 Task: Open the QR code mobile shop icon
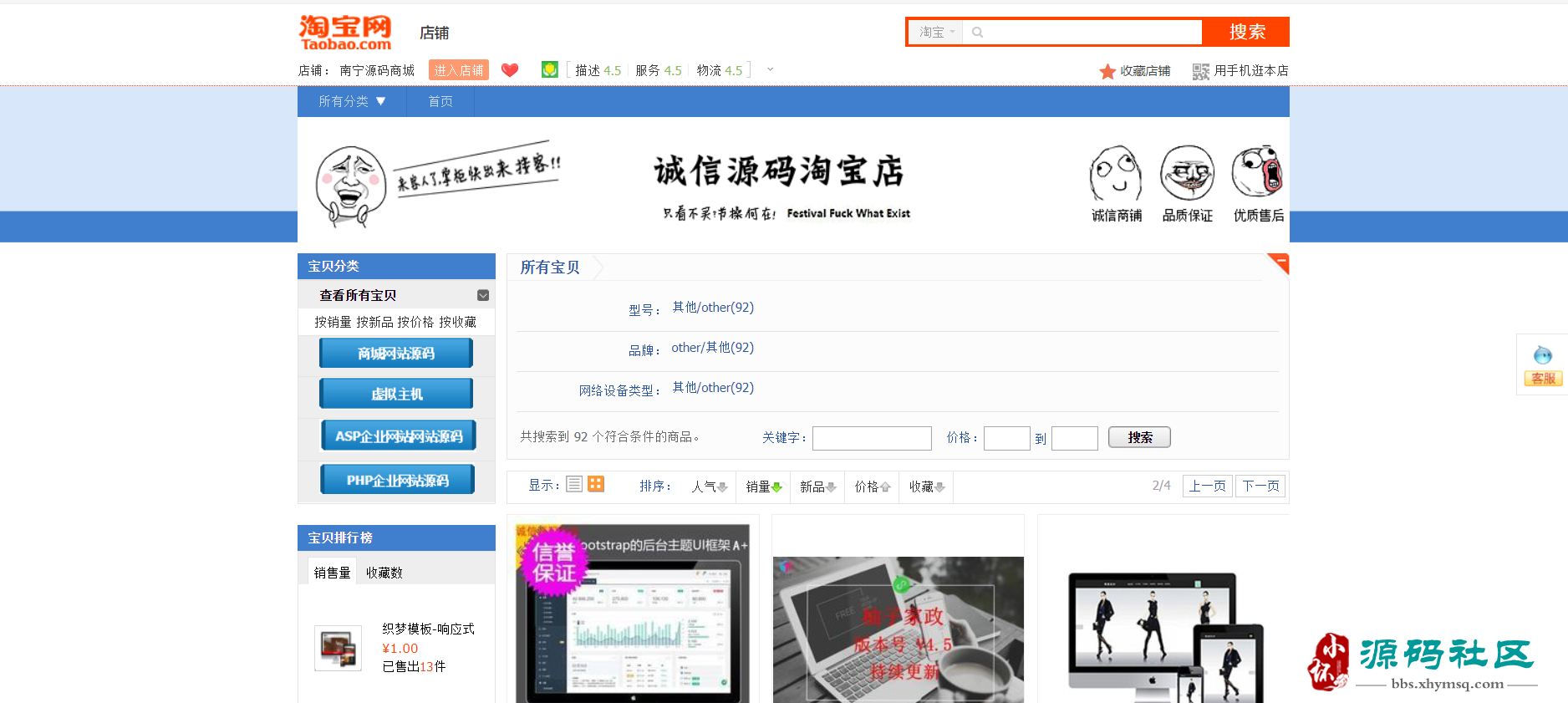coord(1200,71)
